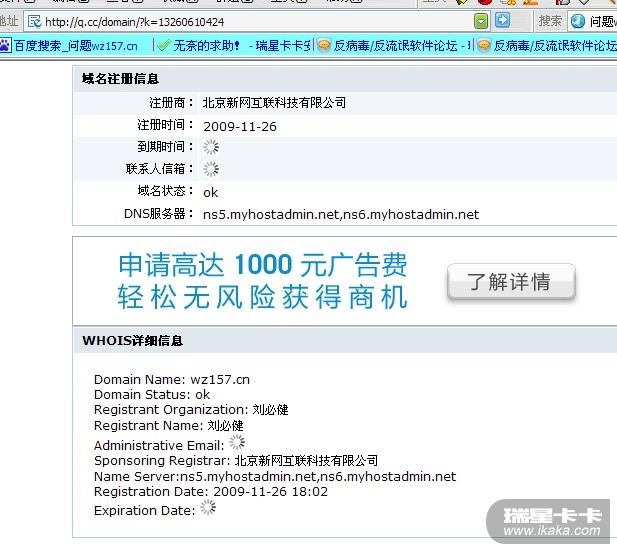Switch to first 反病毒/反流氓软件论坛 tab
Screen dimensions: 617x550
point(394,46)
